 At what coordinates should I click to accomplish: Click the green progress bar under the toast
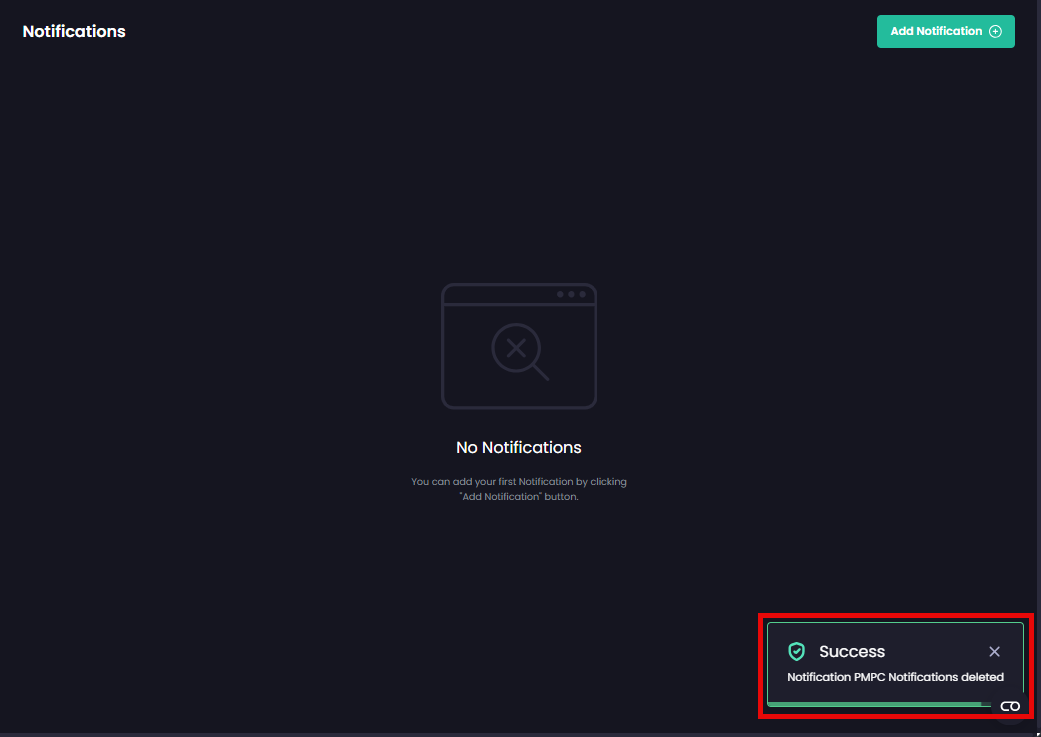point(880,703)
